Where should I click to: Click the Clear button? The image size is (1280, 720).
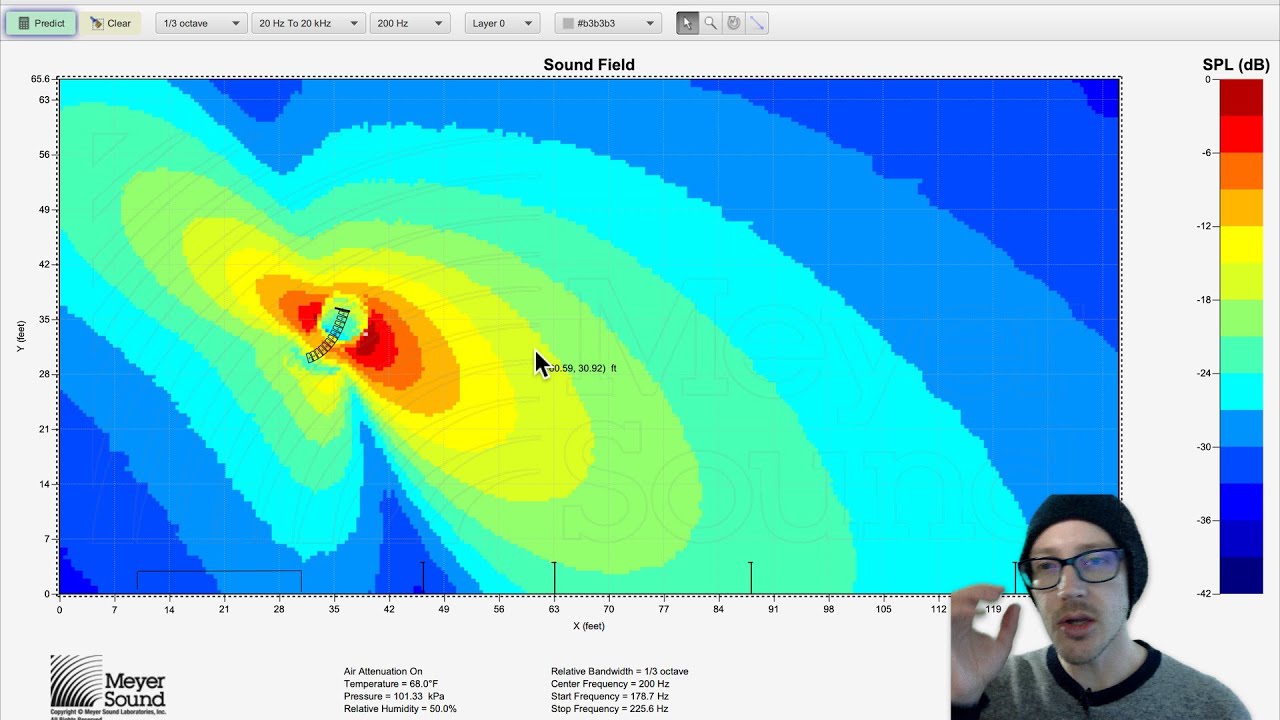[111, 23]
